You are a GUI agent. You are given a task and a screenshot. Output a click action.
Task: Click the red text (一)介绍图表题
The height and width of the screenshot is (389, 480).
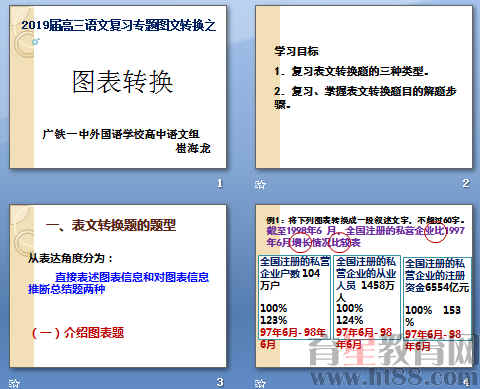coord(78,332)
